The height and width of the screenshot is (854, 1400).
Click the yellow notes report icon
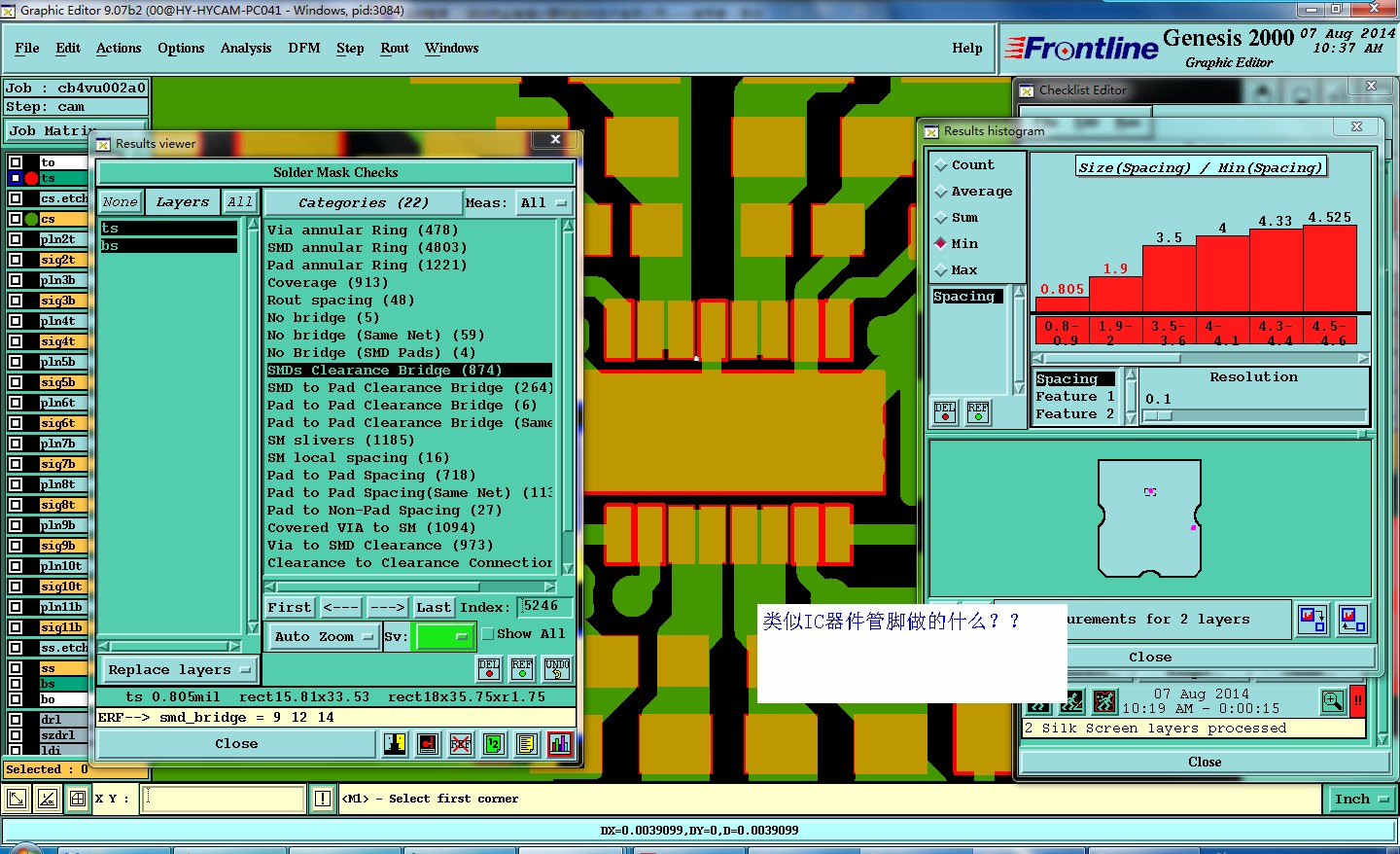coord(527,744)
